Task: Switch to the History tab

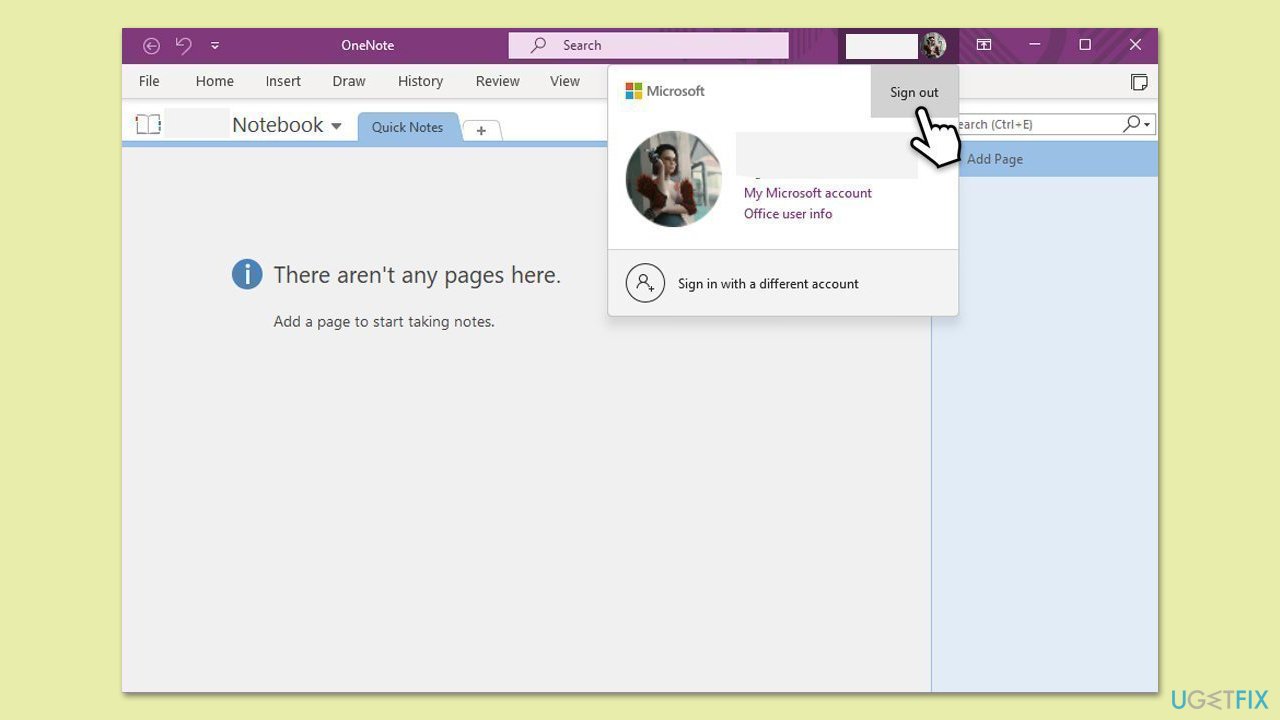Action: coord(420,81)
